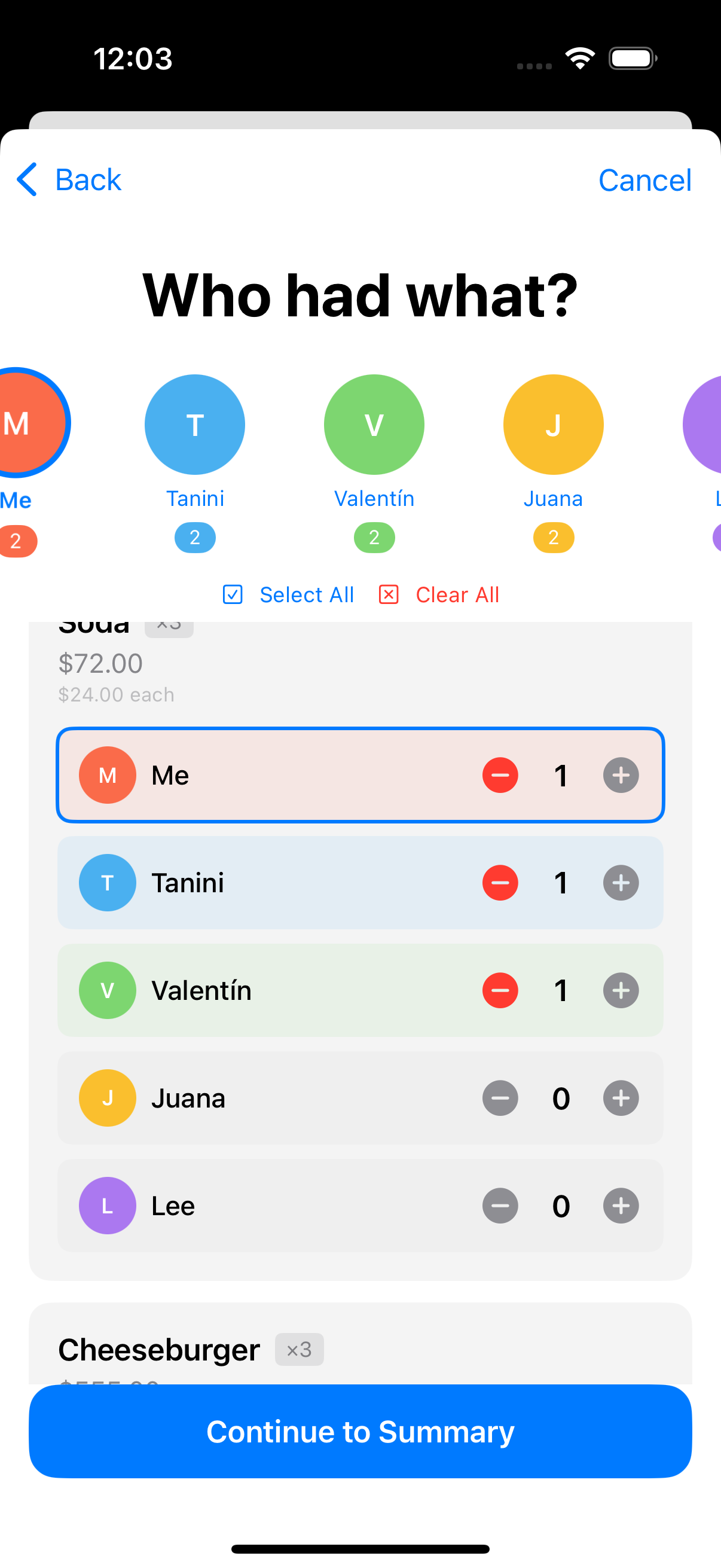The width and height of the screenshot is (721, 1568).
Task: Add one soda to Juana
Action: (x=621, y=1098)
